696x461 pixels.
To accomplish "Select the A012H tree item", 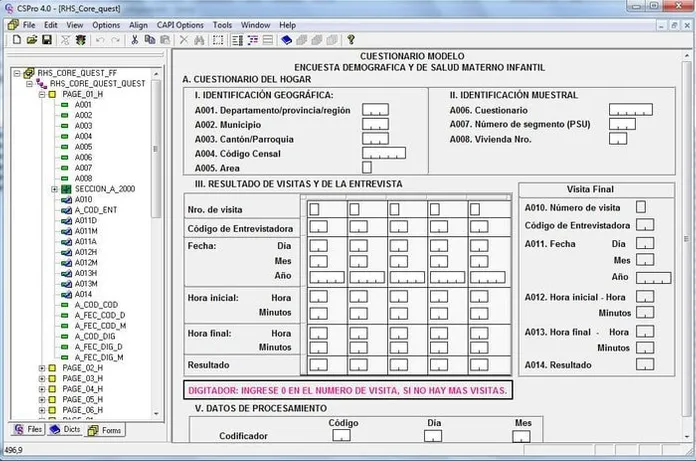I will [x=86, y=252].
